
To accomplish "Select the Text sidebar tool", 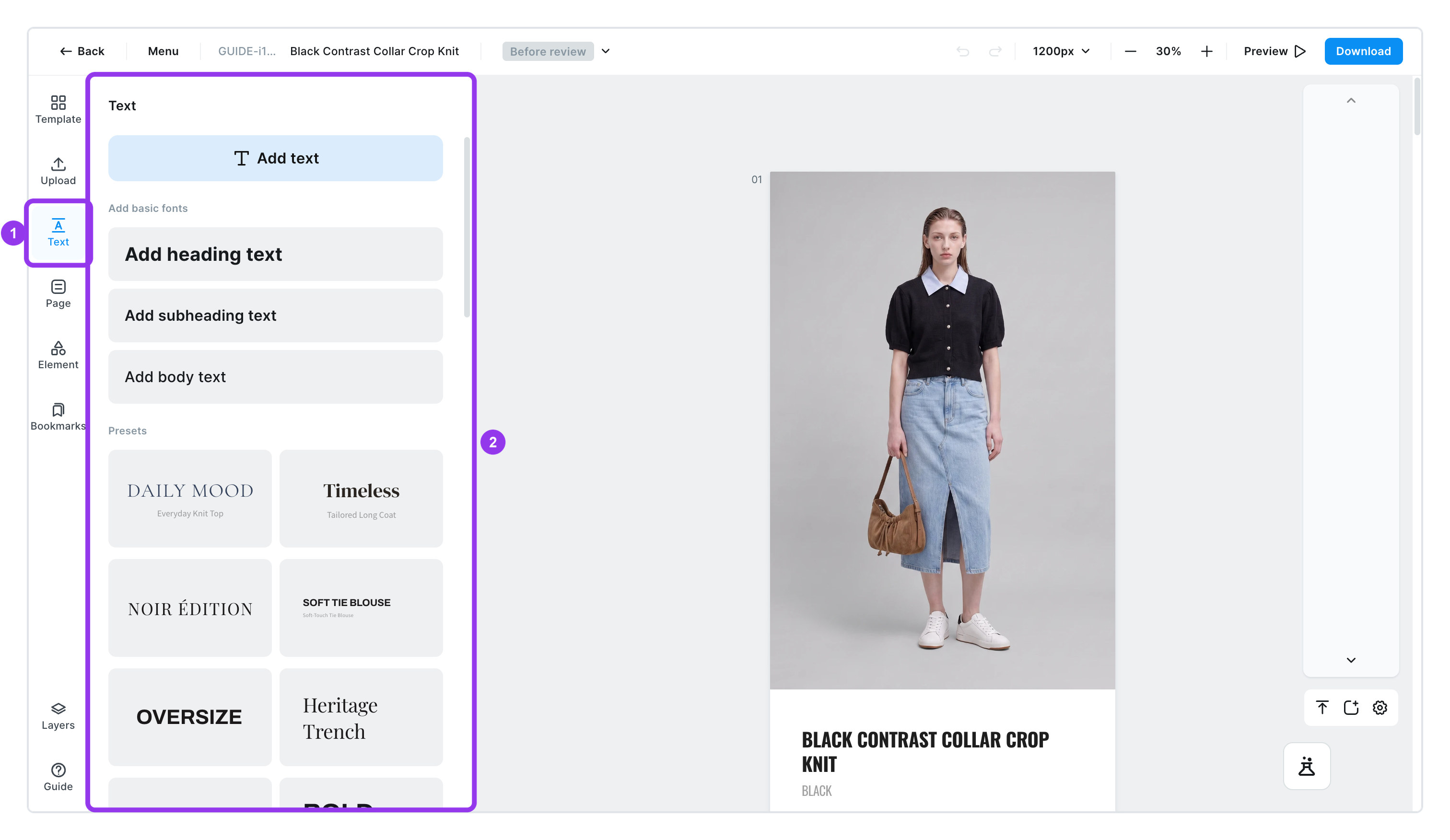I will pos(58,233).
